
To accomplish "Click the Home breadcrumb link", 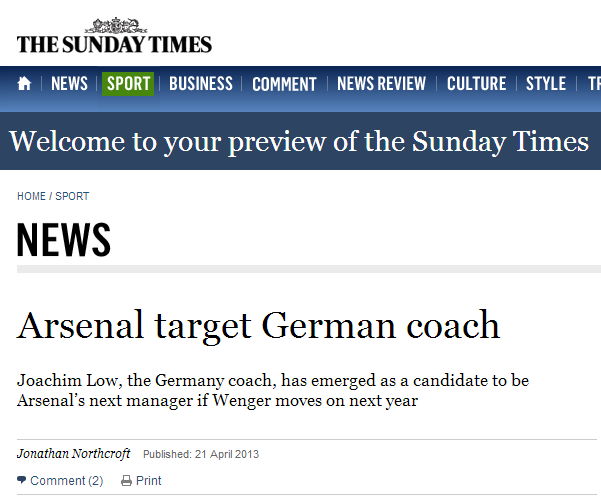I will click(31, 196).
